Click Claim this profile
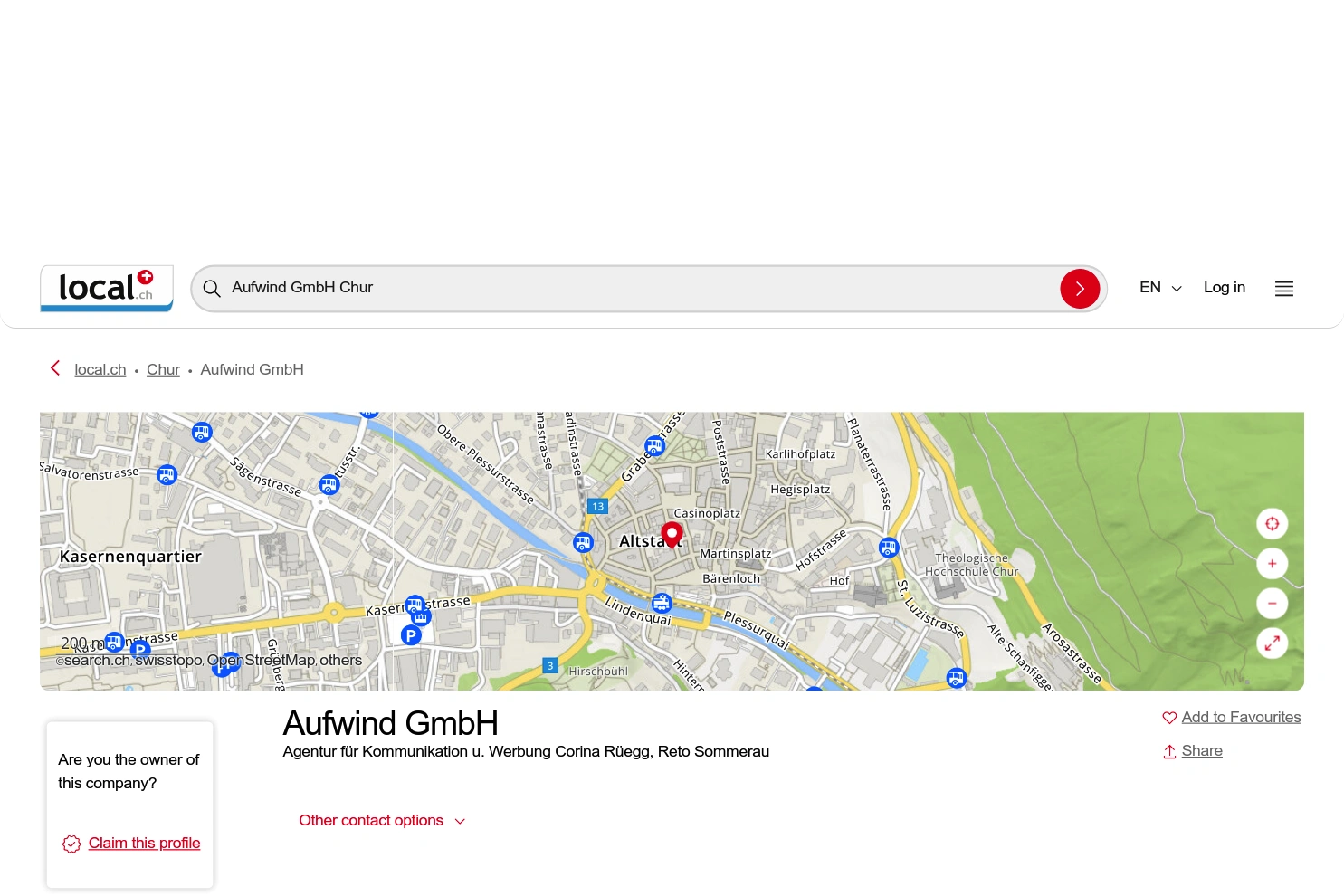The height and width of the screenshot is (896, 1344). [x=144, y=843]
